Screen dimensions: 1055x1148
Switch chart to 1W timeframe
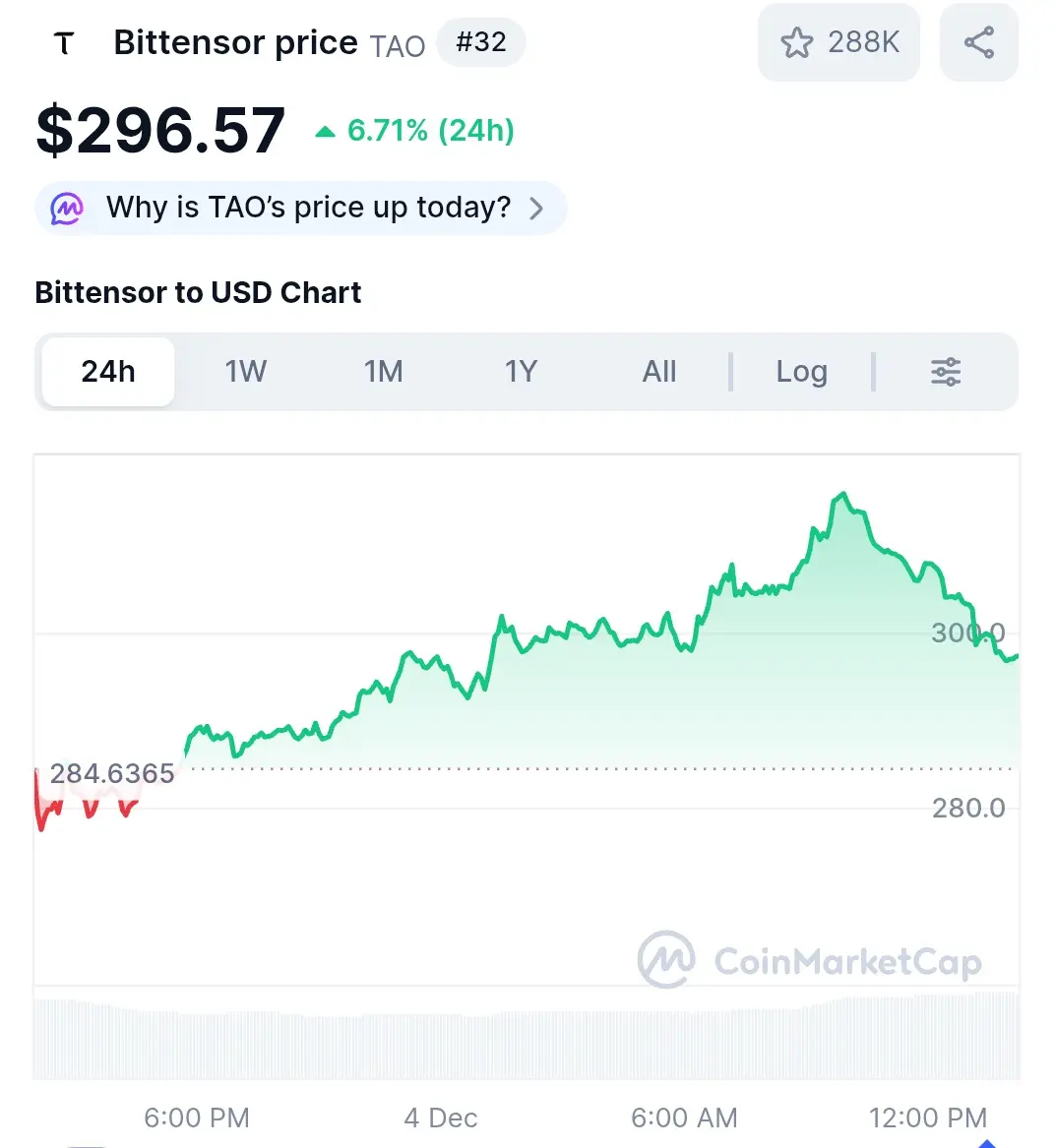point(246,372)
